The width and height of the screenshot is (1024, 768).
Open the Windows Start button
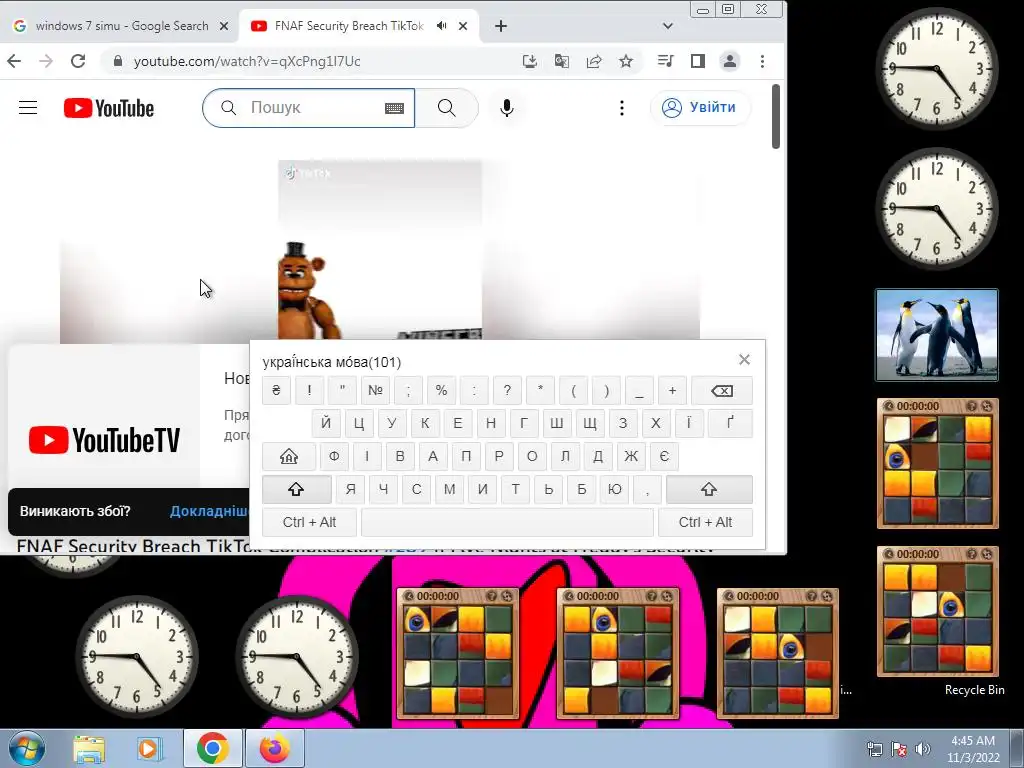point(26,748)
